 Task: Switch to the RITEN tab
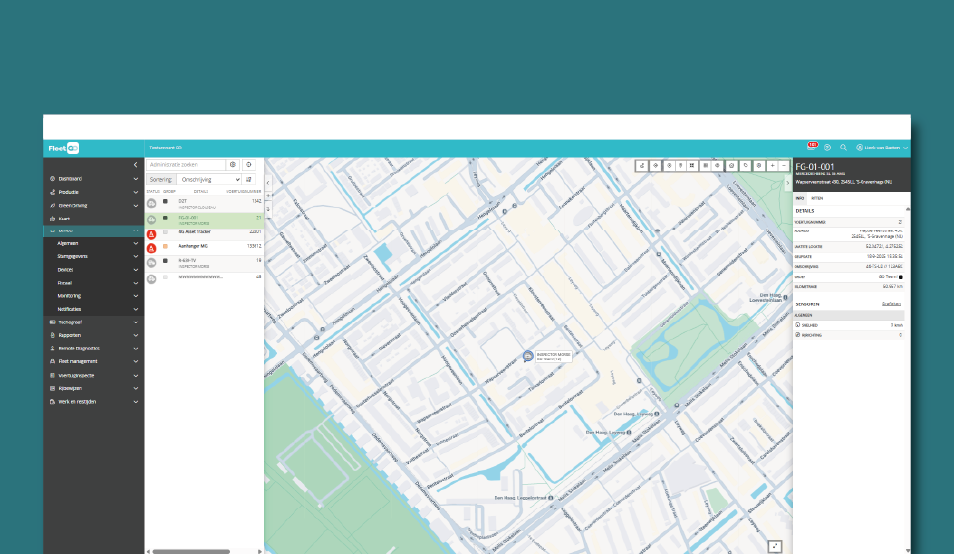(x=817, y=198)
